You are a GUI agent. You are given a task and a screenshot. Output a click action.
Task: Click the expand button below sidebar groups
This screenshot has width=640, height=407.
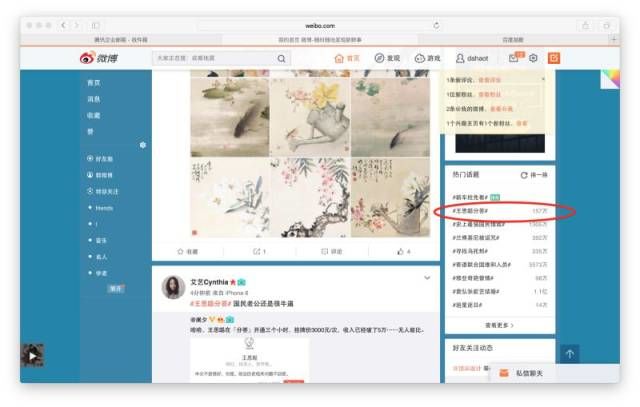[116, 288]
